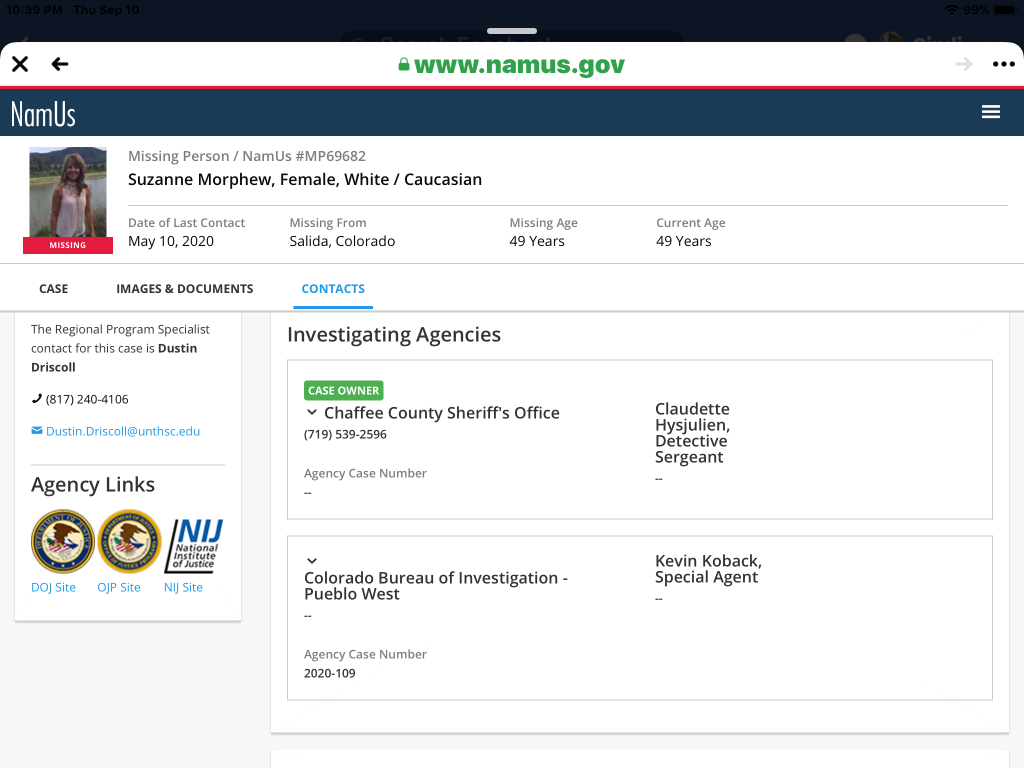Email Dustin.Driscoll@unthsc.edu link
The height and width of the screenshot is (768, 1024).
coord(122,431)
